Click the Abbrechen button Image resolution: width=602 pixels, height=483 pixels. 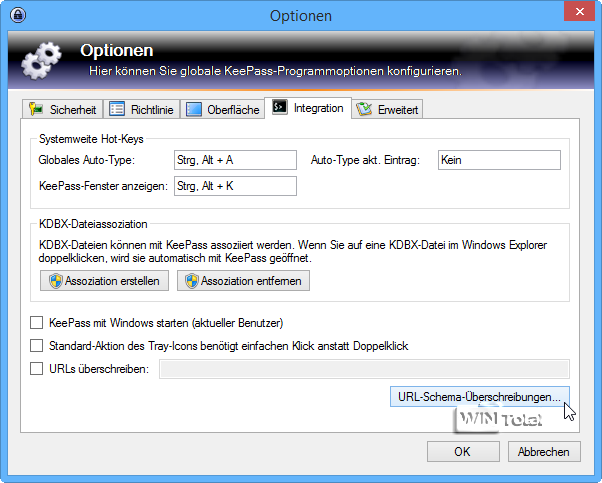[x=544, y=452]
